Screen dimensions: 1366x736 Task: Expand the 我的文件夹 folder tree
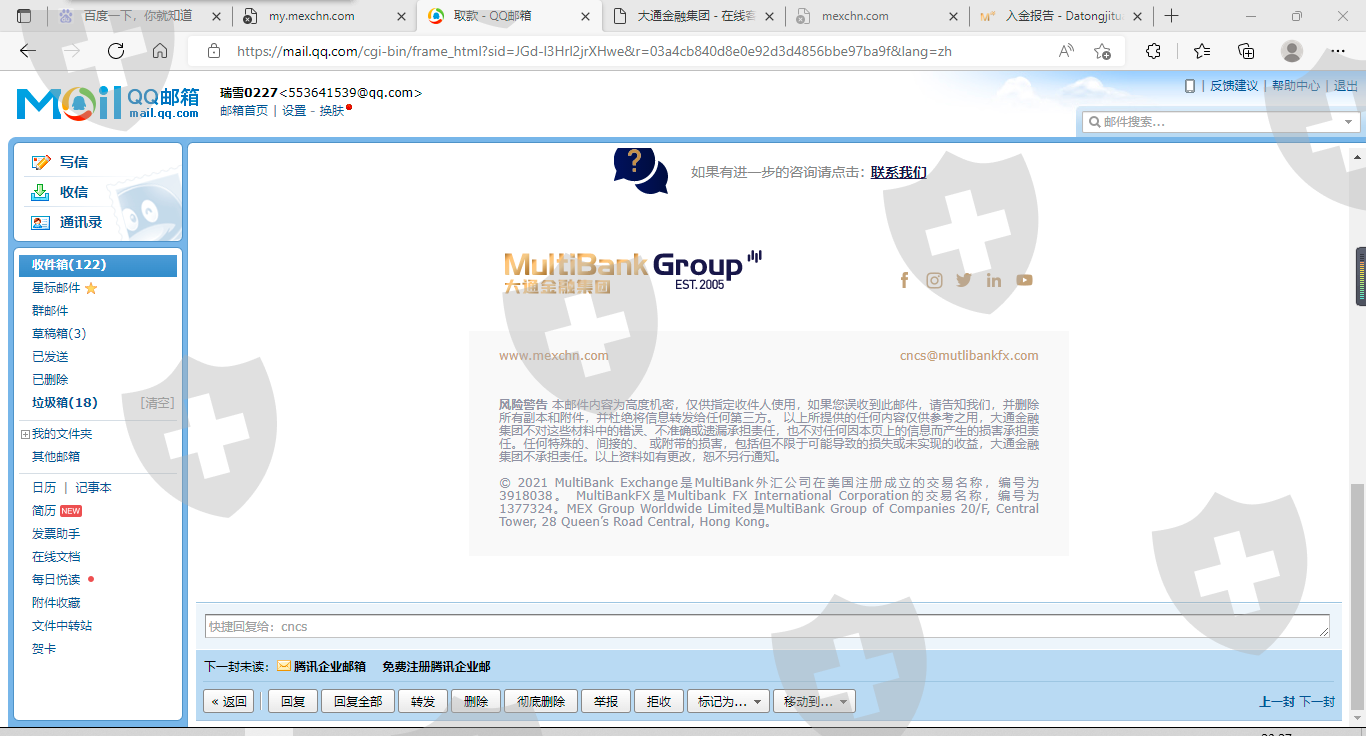point(25,434)
